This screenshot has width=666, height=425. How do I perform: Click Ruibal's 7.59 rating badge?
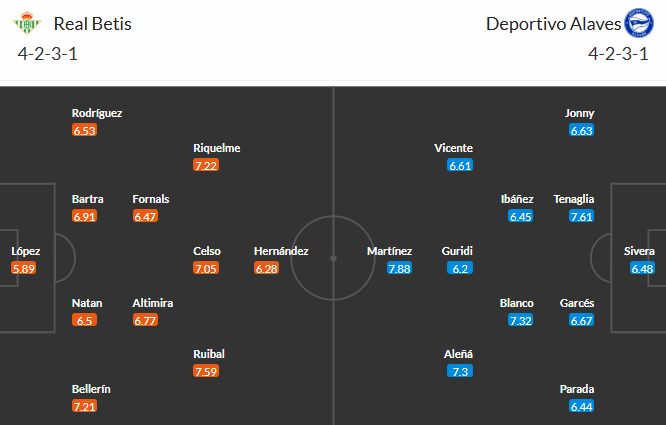206,371
